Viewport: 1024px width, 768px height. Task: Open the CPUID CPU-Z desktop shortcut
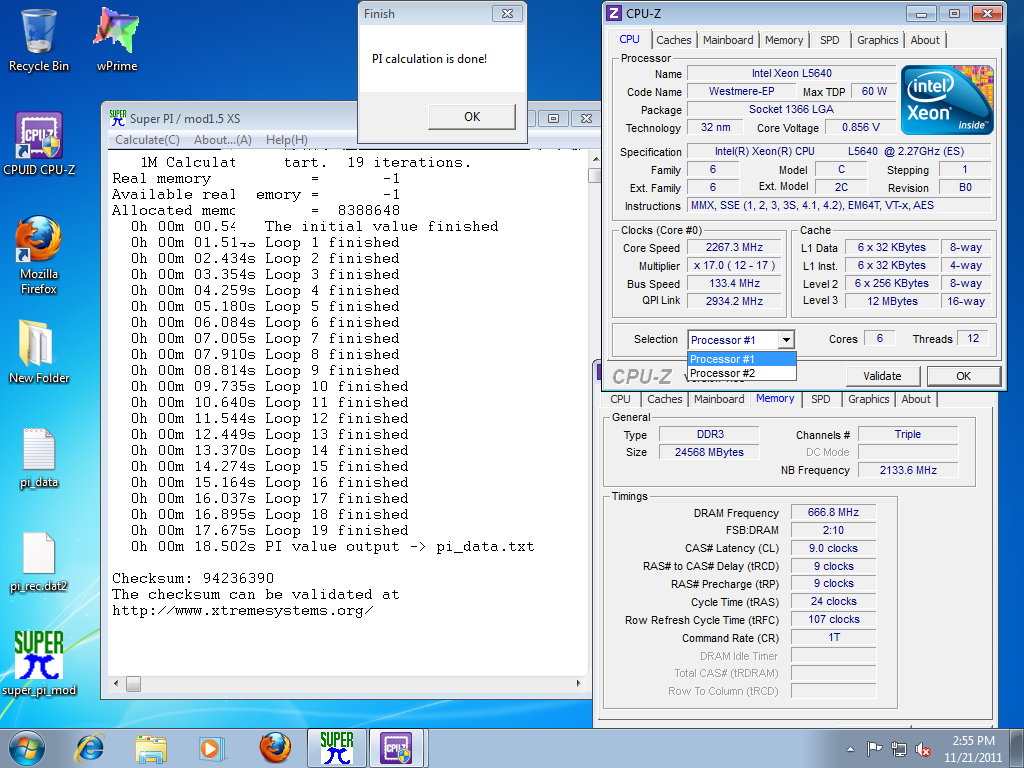39,144
